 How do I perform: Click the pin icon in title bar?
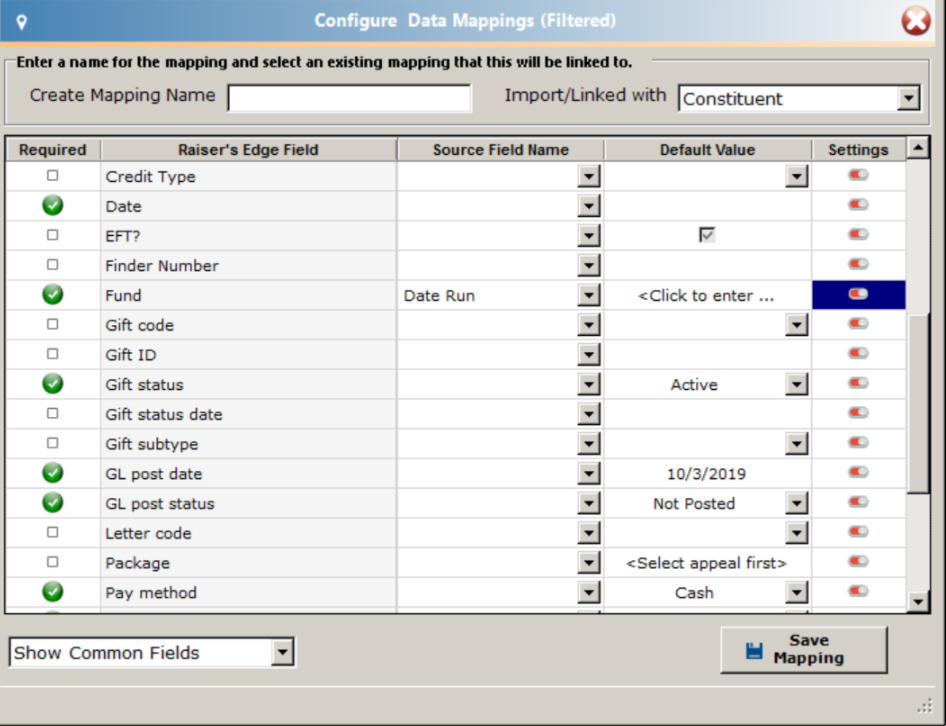coord(22,23)
